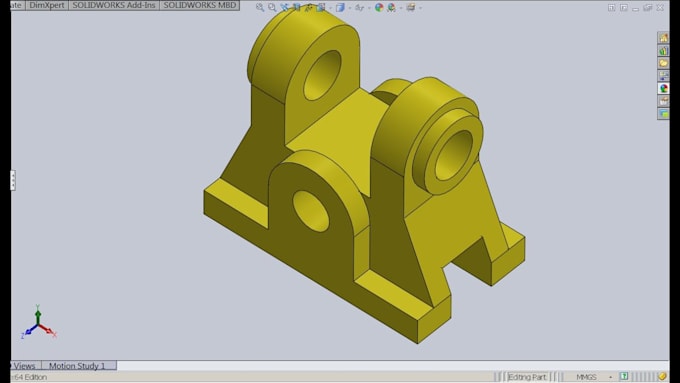Select Appearances, Scenes, Decals pane icon
Screen dimensions: 680x383
pos(663,88)
